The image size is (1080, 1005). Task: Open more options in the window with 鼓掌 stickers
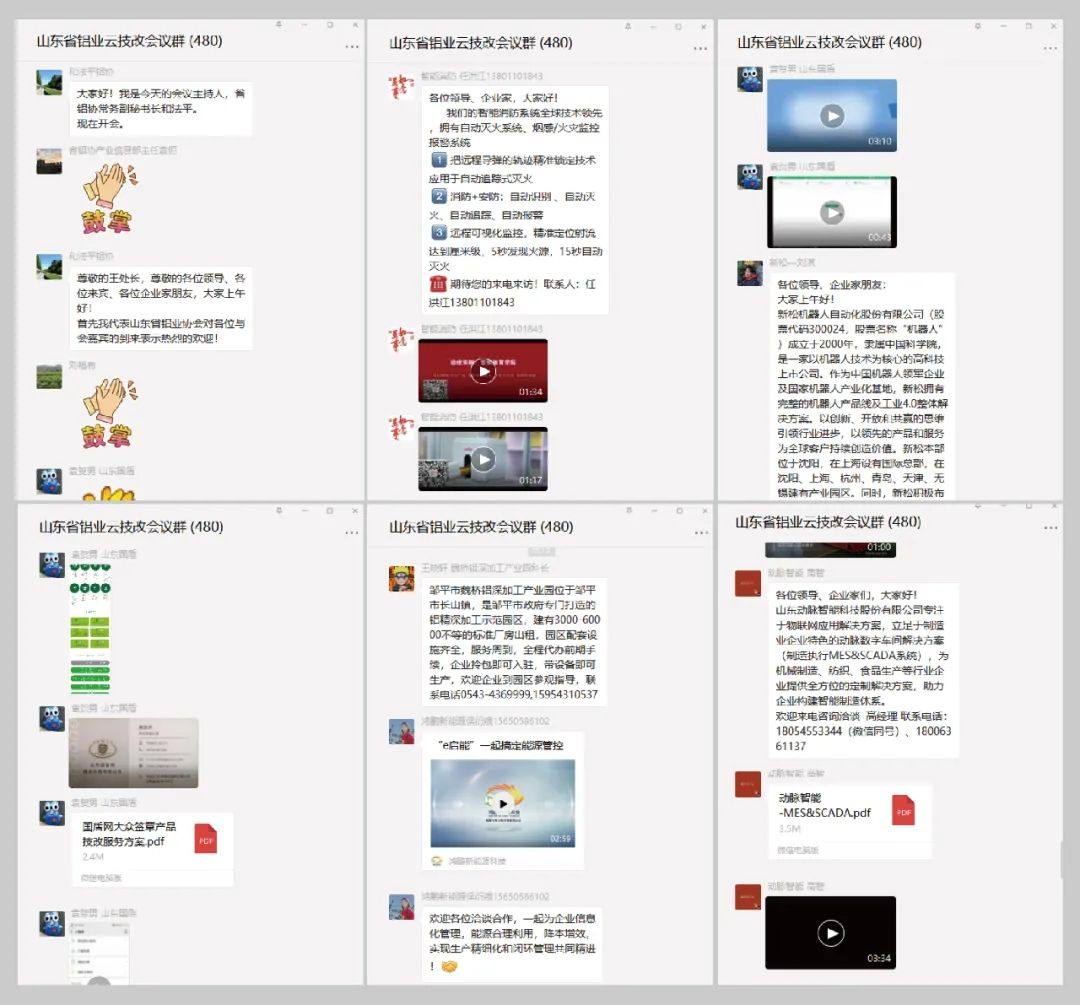click(x=351, y=47)
